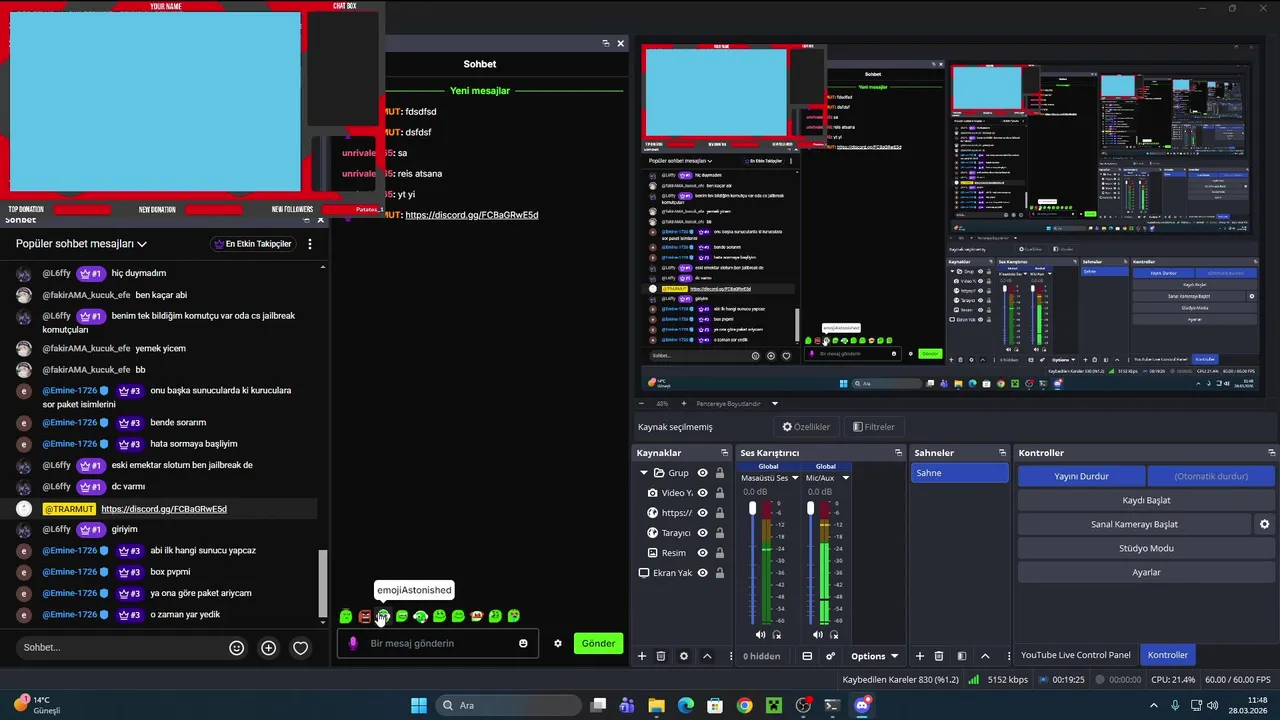Viewport: 1280px width, 720px height.
Task: Click En Etkin Takipçiler chip
Action: coord(253,244)
